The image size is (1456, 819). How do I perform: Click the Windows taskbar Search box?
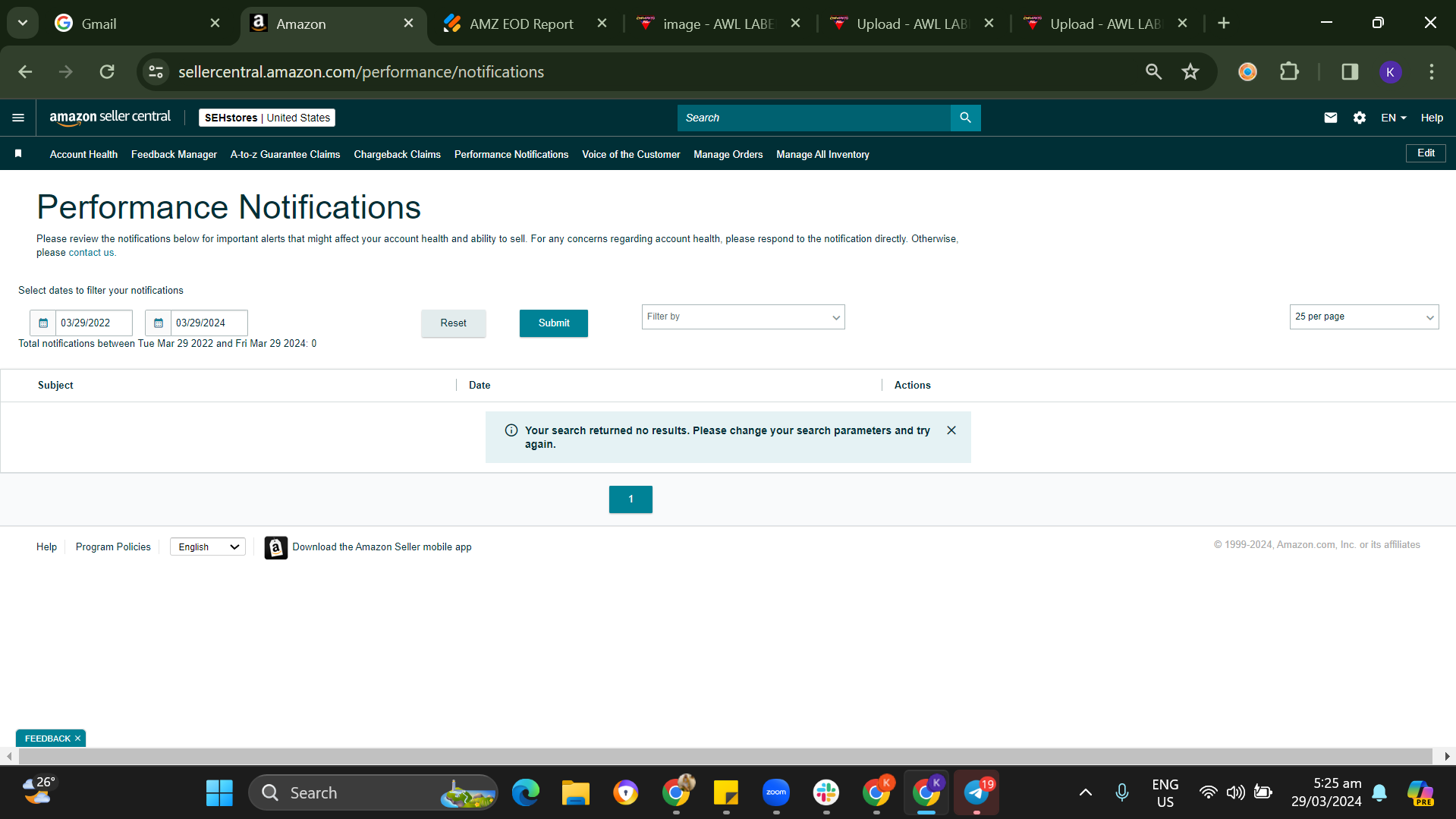[373, 793]
